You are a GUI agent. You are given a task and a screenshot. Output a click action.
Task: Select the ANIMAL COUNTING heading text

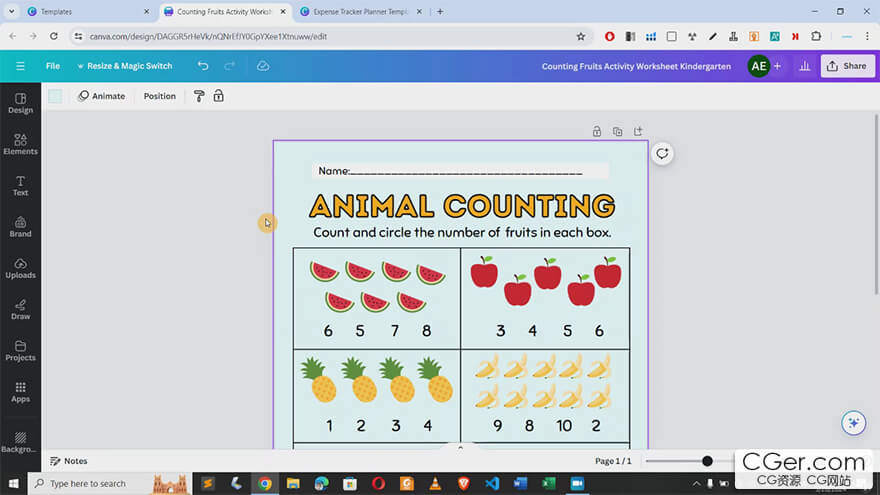click(462, 206)
